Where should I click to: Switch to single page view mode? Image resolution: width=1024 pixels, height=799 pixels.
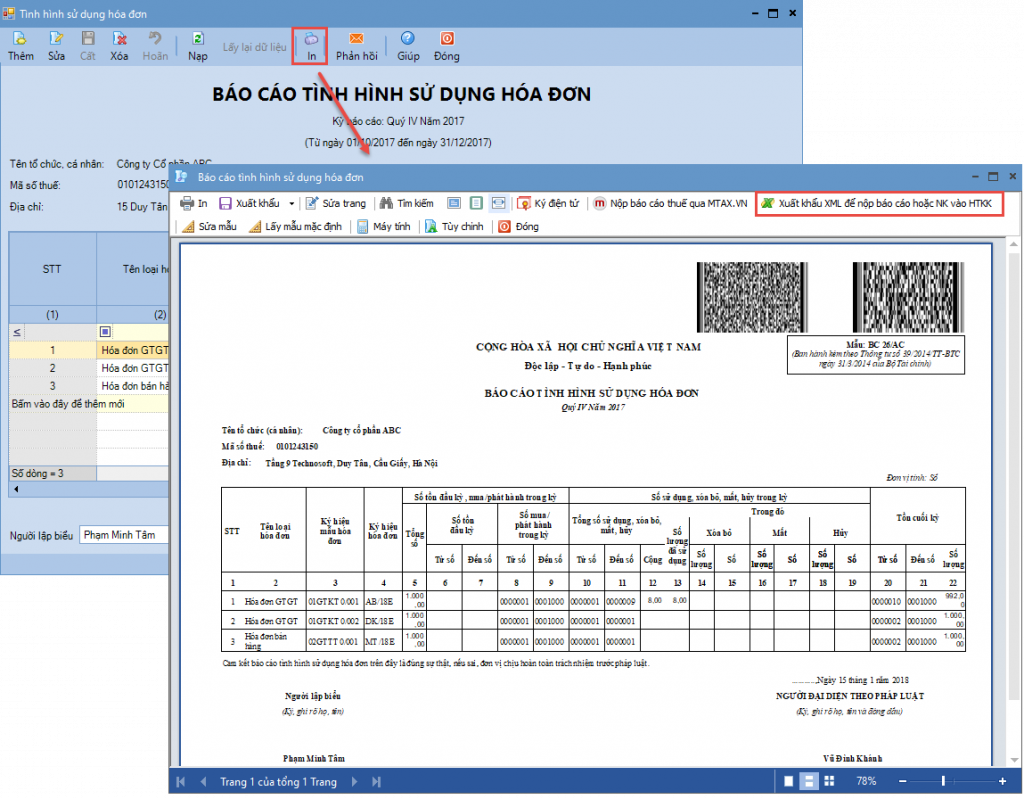789,781
